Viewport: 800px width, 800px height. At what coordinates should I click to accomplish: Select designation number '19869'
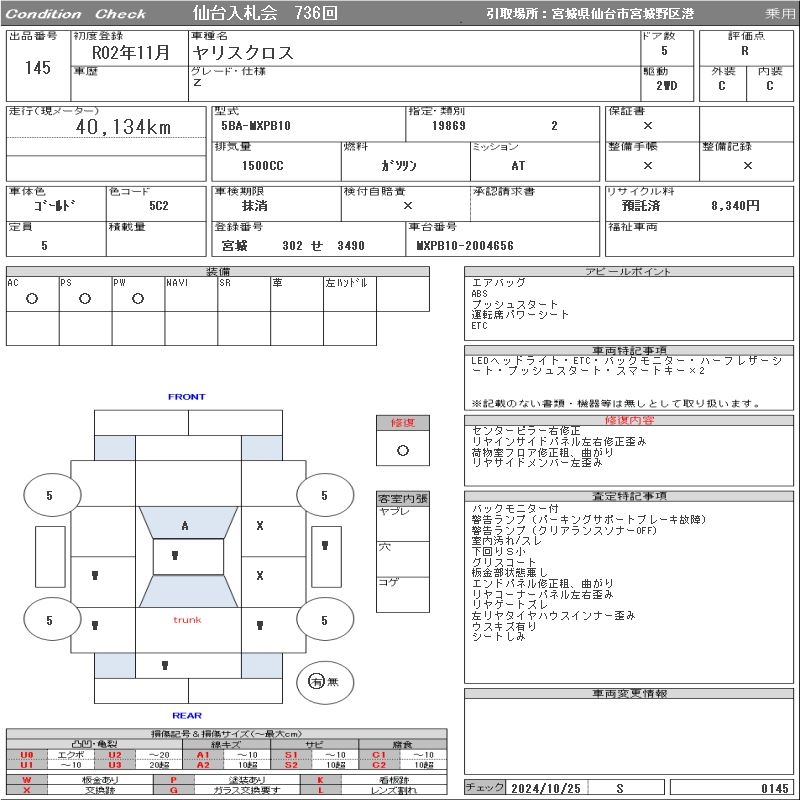pyautogui.click(x=448, y=126)
